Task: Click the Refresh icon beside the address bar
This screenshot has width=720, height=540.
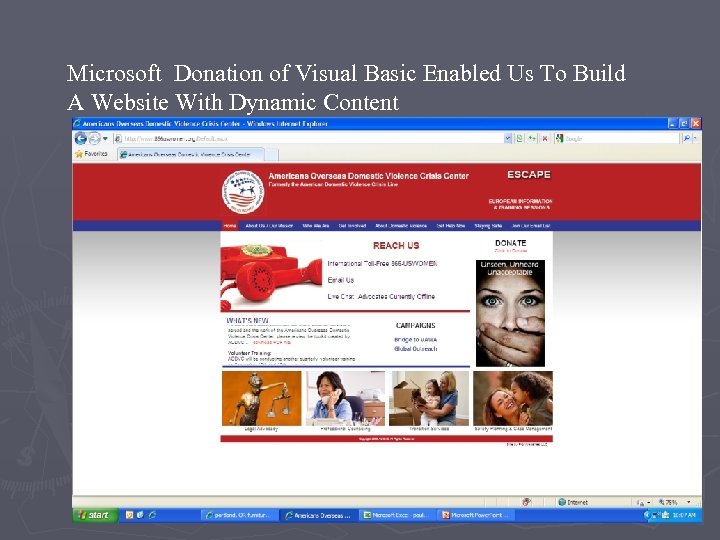Action: (532, 138)
